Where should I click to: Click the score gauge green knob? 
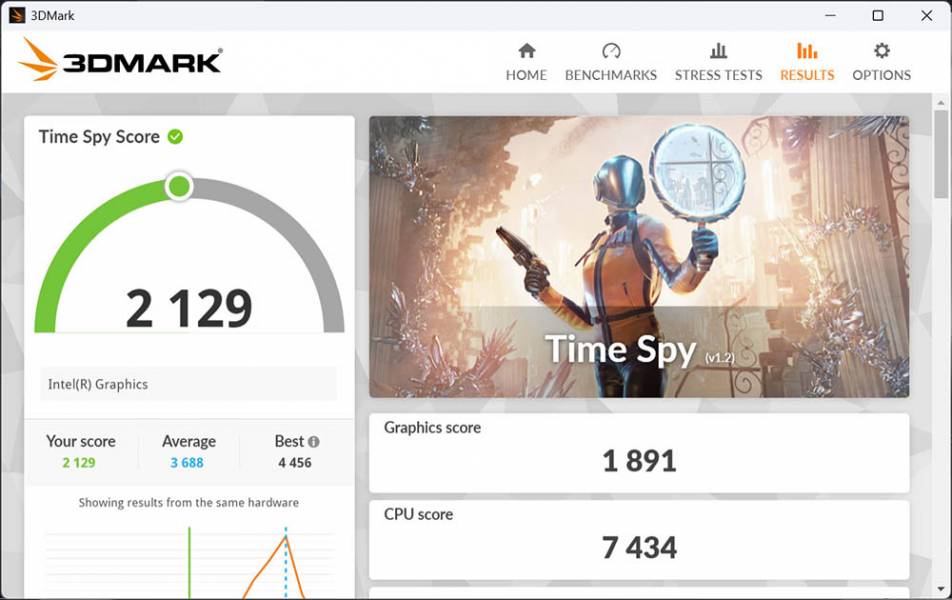point(179,186)
